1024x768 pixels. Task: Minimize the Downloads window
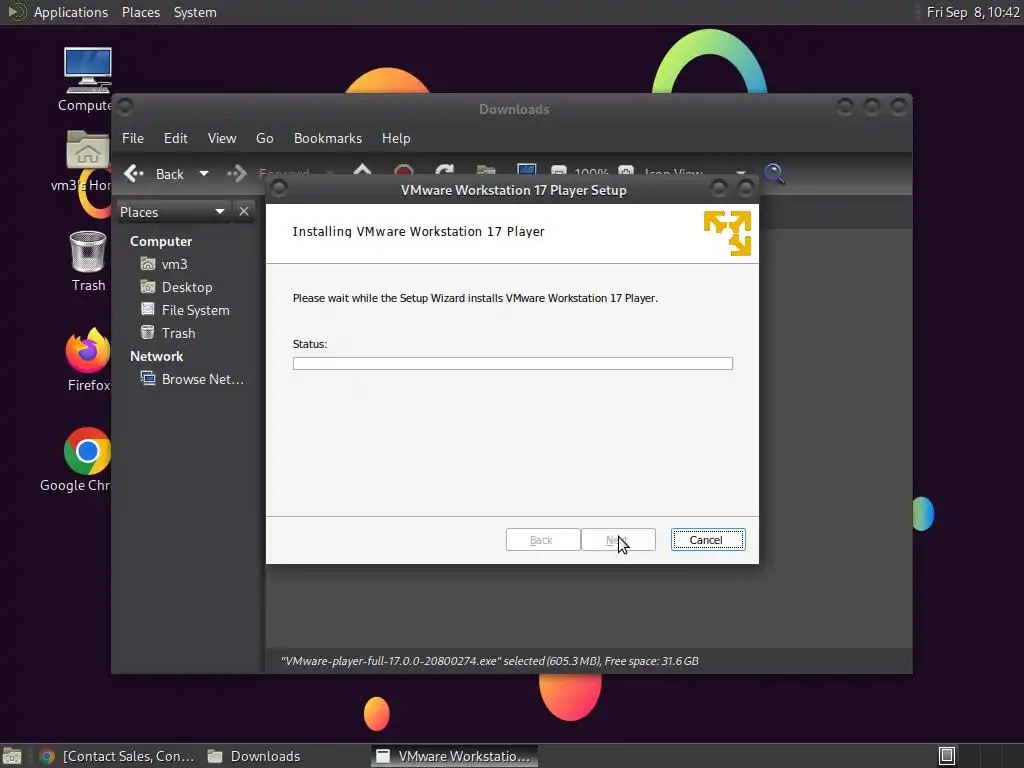(845, 106)
